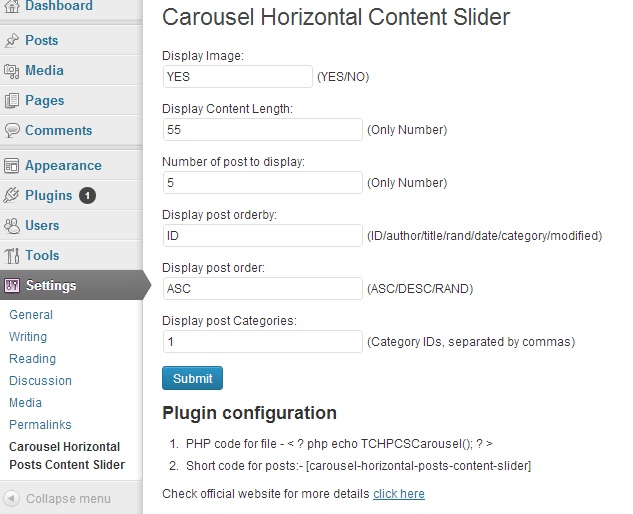Viewport: 633px width, 514px height.
Task: Click the Posts pushpin icon
Action: point(12,40)
